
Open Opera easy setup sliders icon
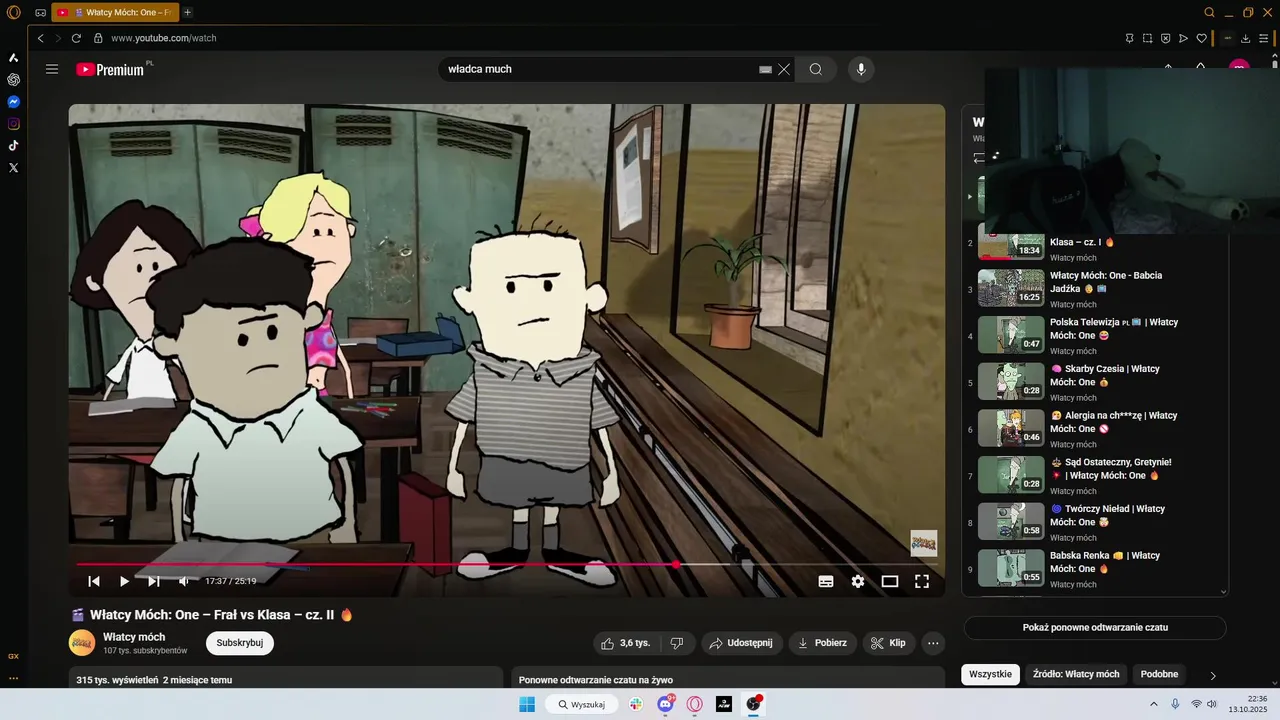click(1264, 38)
